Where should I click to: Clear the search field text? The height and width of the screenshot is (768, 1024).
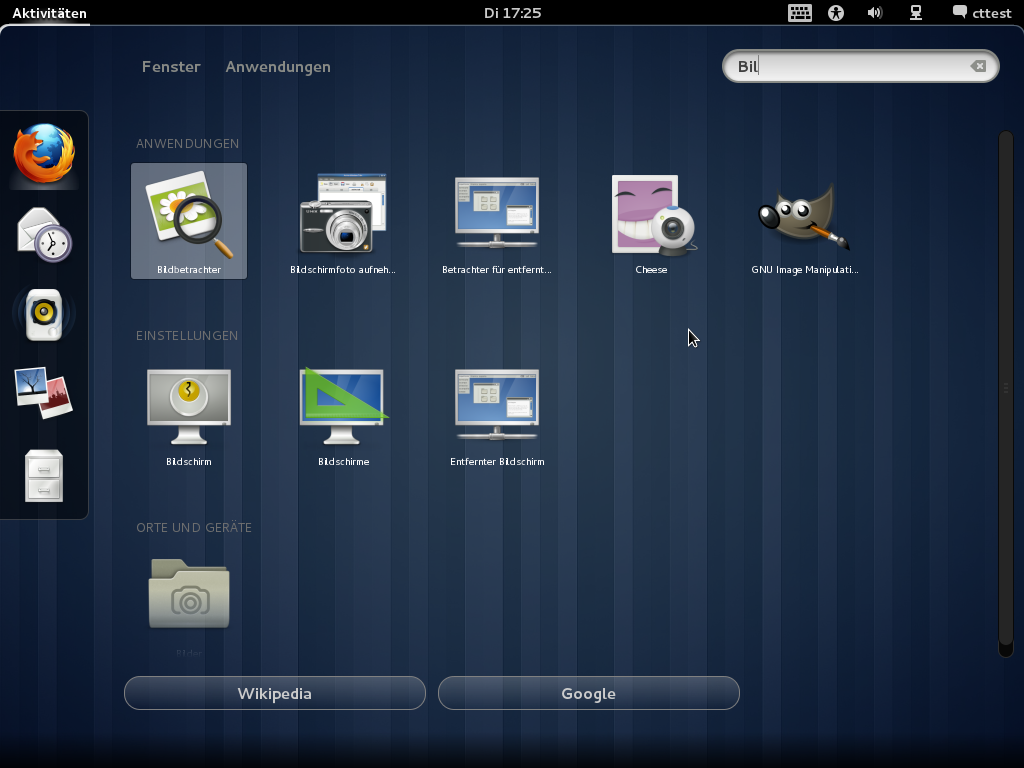[978, 66]
